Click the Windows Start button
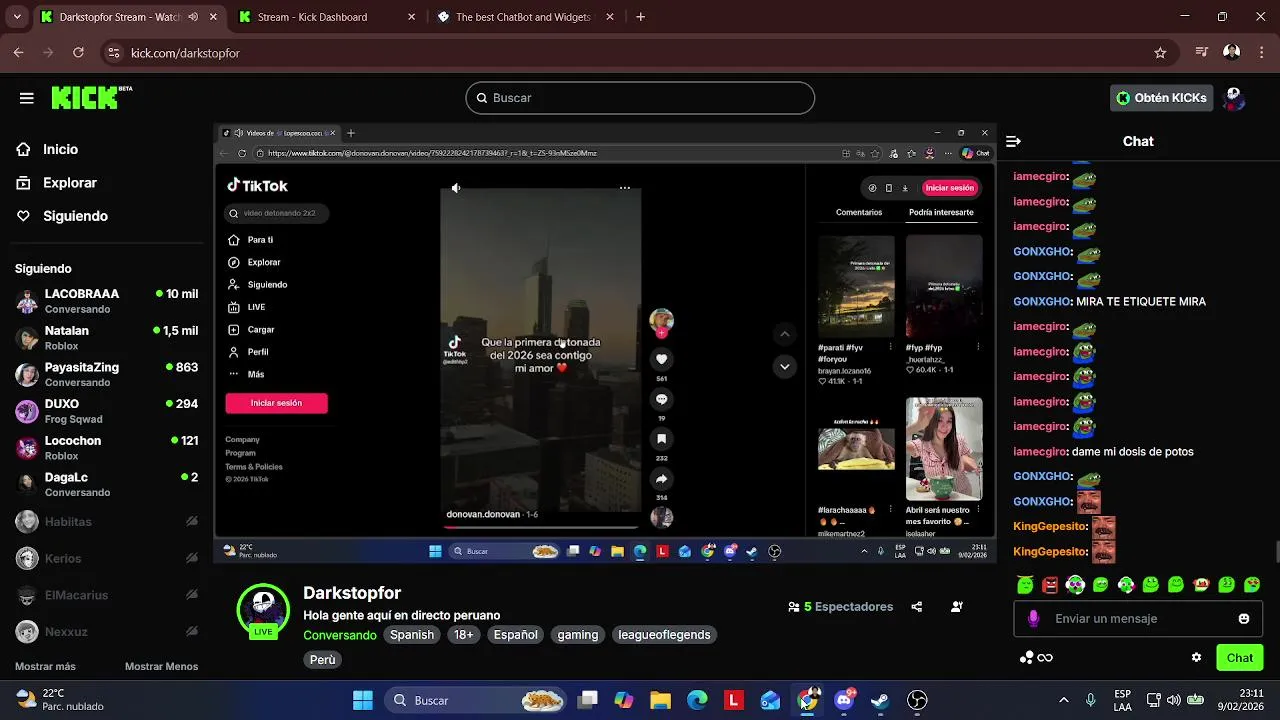This screenshot has width=1280, height=720. 363,700
